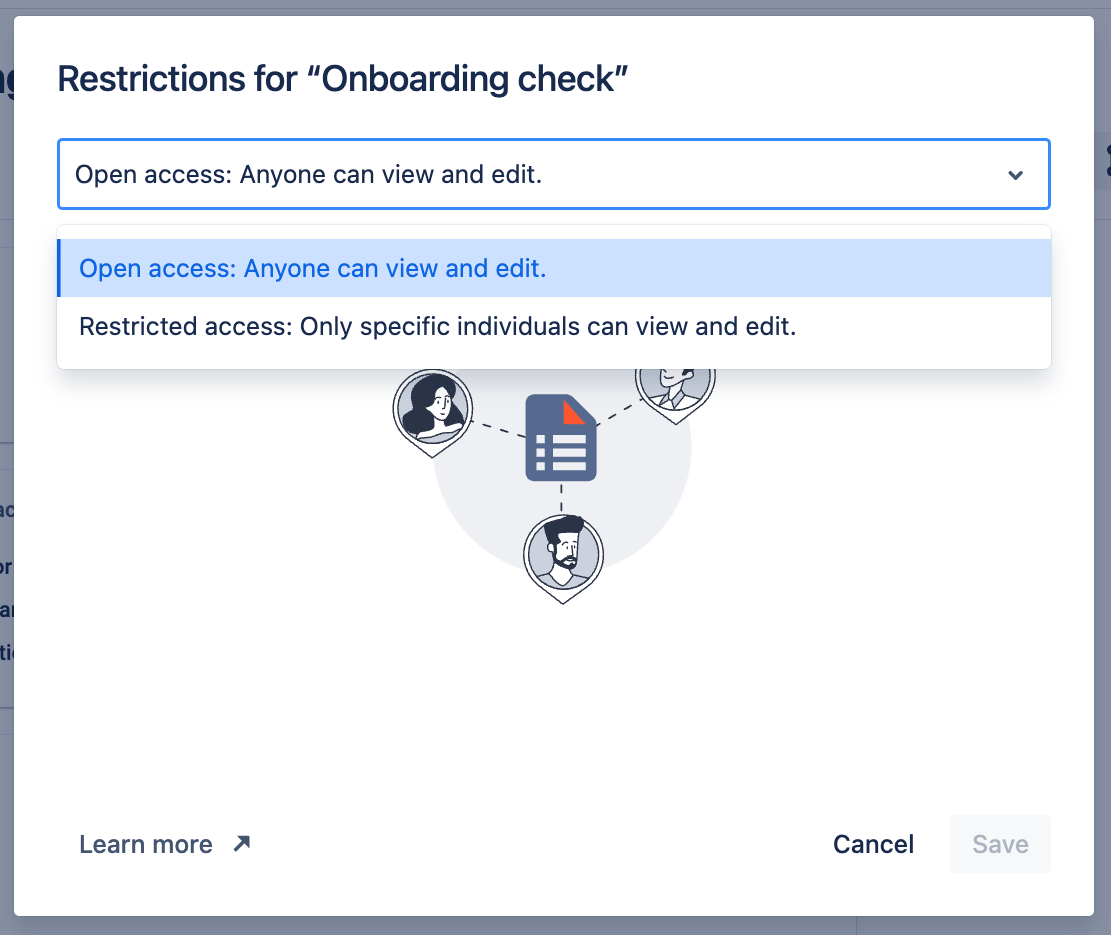The height and width of the screenshot is (935, 1111).
Task: Click the Save button
Action: click(x=999, y=844)
